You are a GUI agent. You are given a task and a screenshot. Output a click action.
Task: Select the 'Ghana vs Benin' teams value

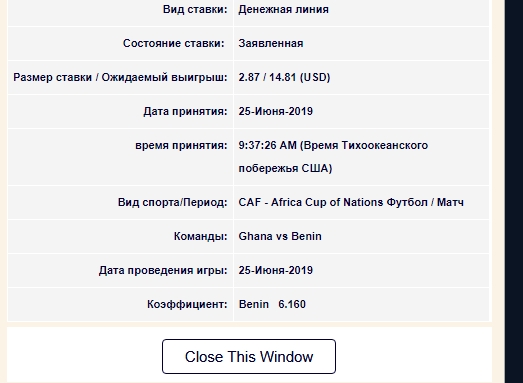[280, 236]
